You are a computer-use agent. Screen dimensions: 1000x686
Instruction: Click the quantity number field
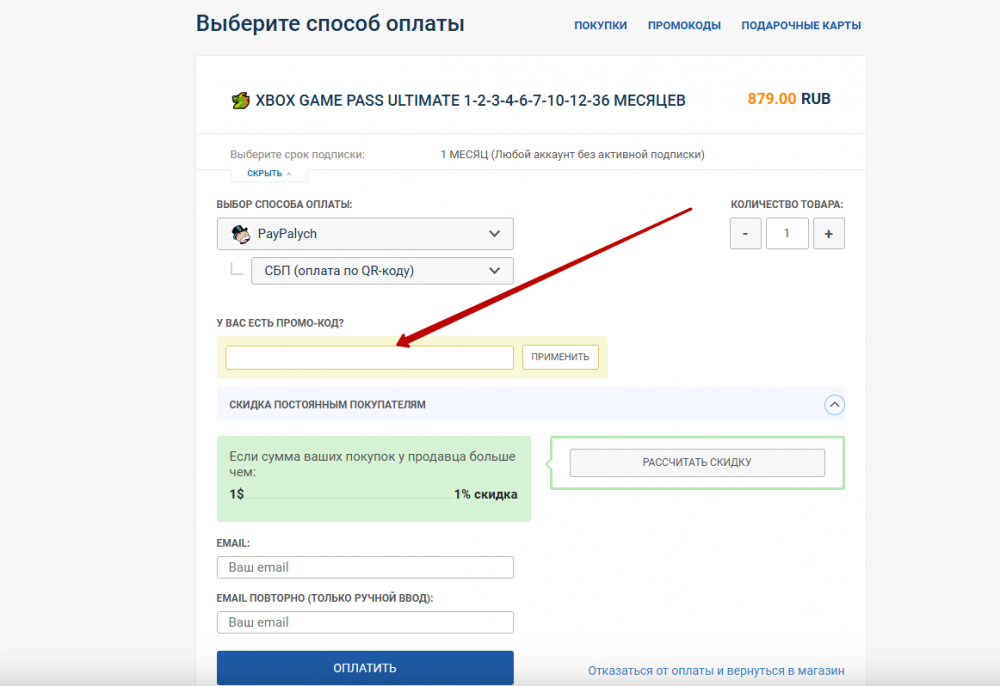tap(787, 233)
